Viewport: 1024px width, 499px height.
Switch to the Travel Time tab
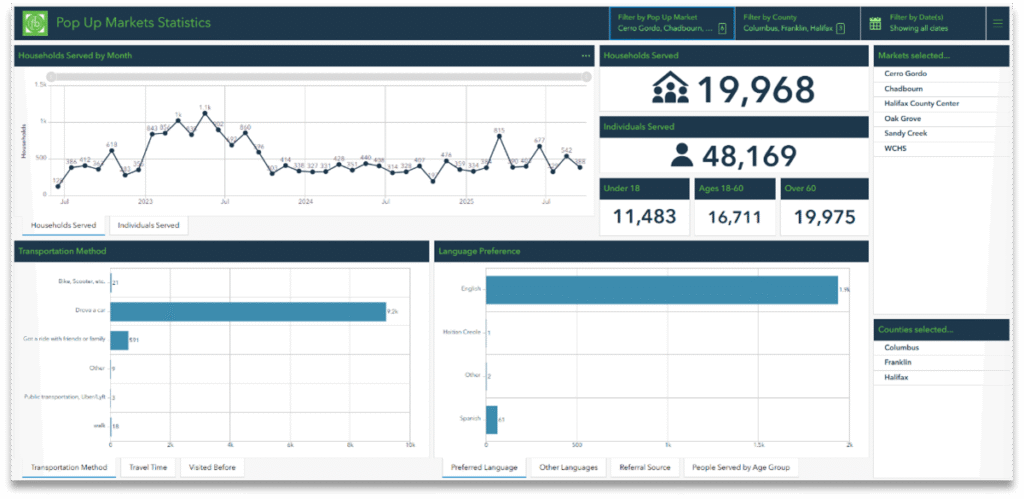tap(150, 467)
